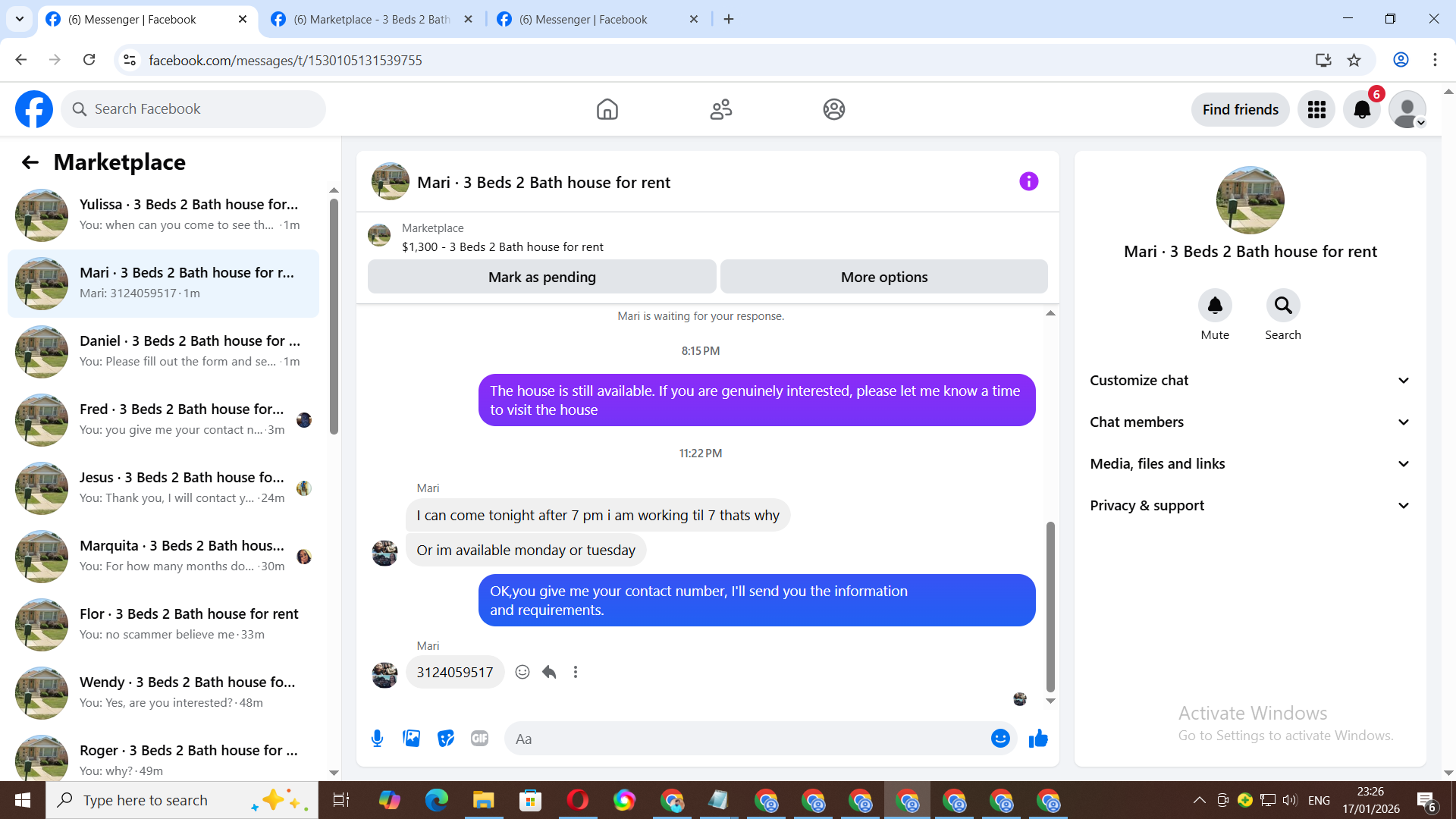This screenshot has height=819, width=1456.
Task: Open the GIF picker icon
Action: click(x=479, y=739)
